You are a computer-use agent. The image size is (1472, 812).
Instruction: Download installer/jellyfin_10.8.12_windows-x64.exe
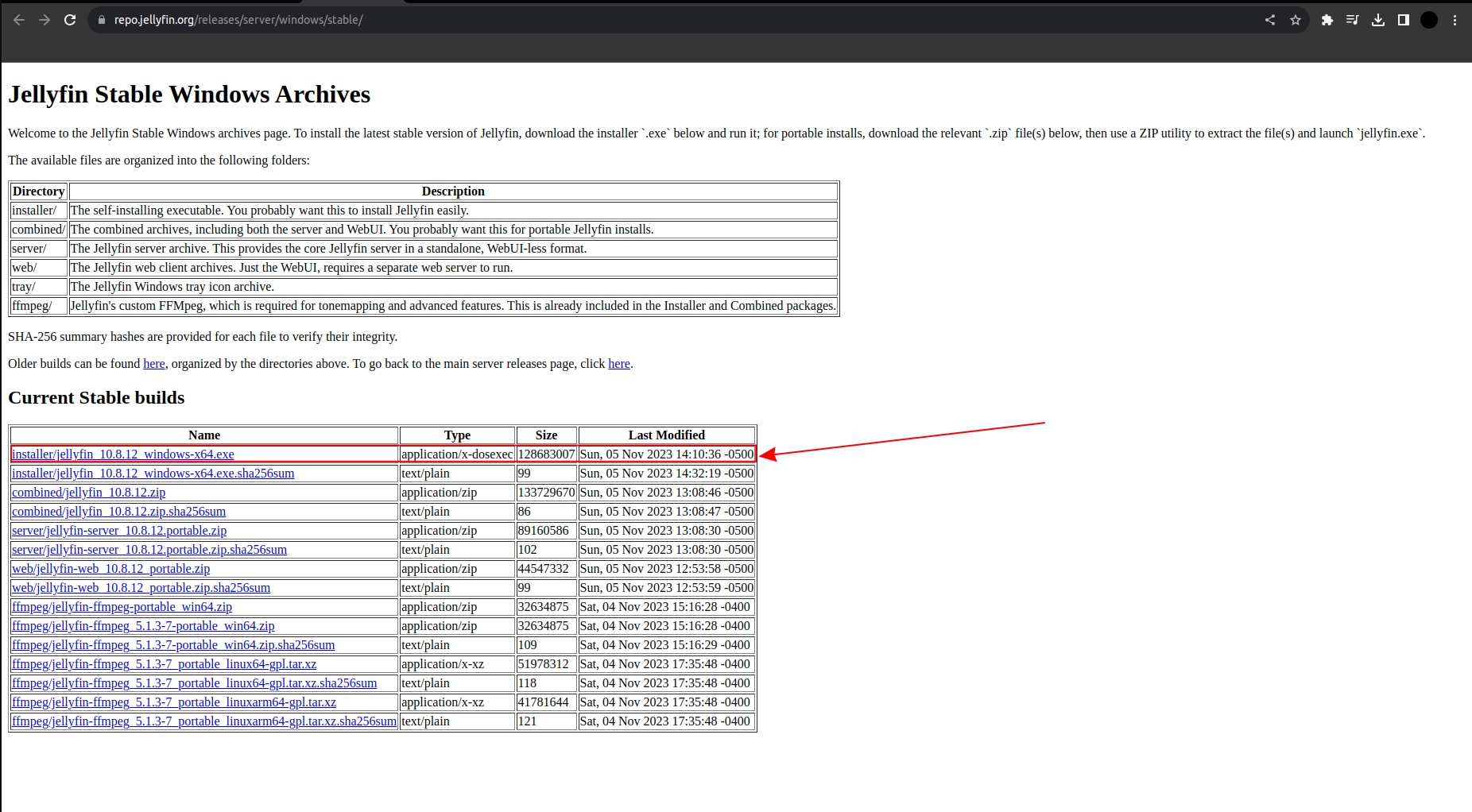pos(122,454)
